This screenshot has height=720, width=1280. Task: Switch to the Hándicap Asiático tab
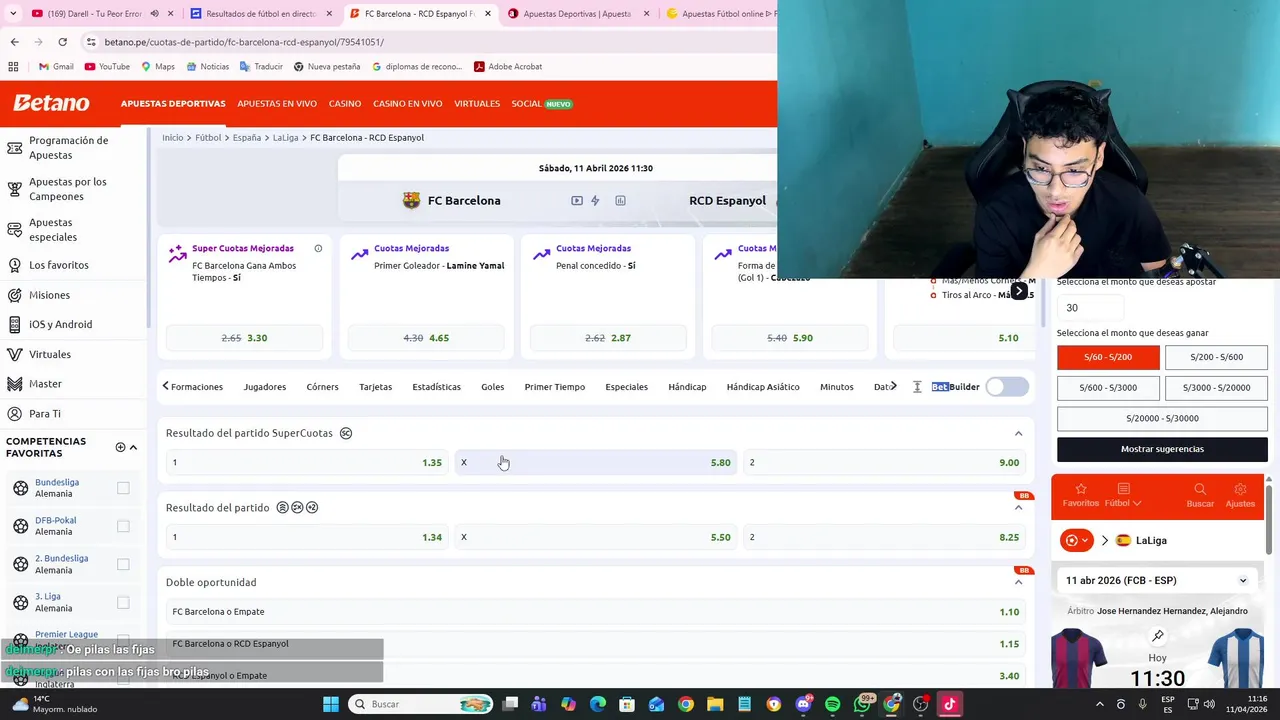763,387
